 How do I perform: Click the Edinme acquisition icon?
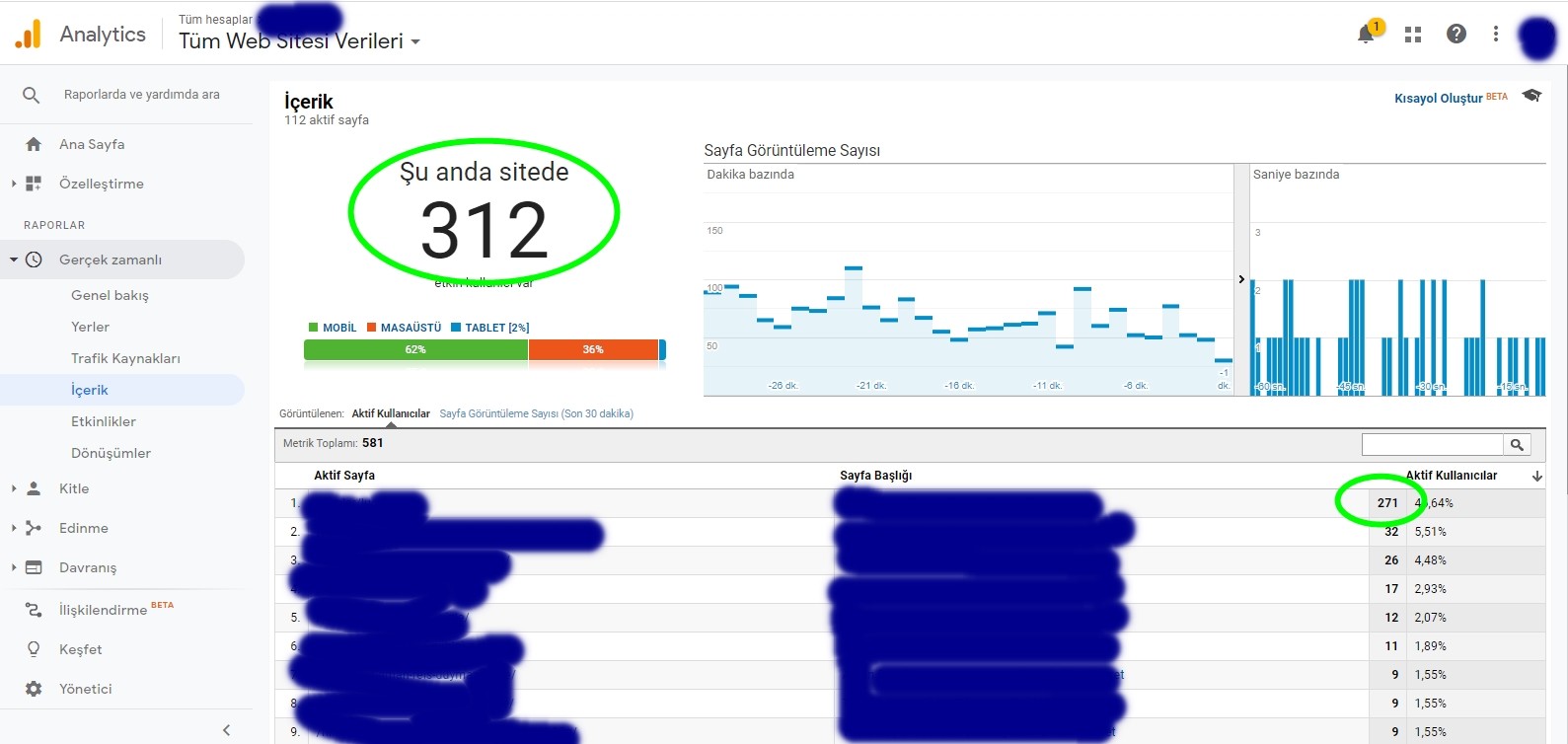[x=34, y=528]
